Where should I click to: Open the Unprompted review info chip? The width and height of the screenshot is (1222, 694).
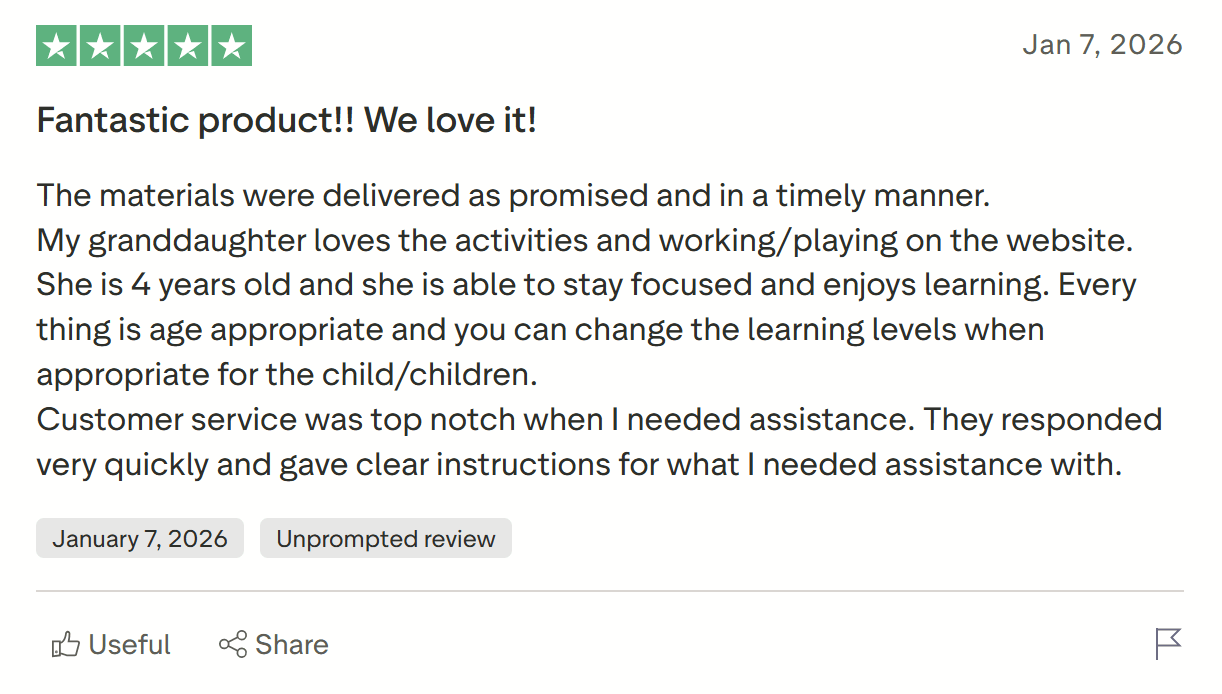click(385, 538)
